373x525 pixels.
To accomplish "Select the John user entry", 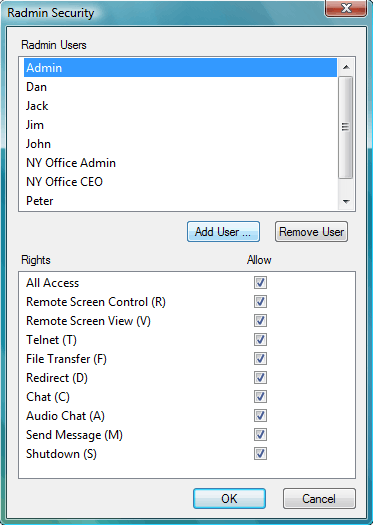I will click(180, 144).
